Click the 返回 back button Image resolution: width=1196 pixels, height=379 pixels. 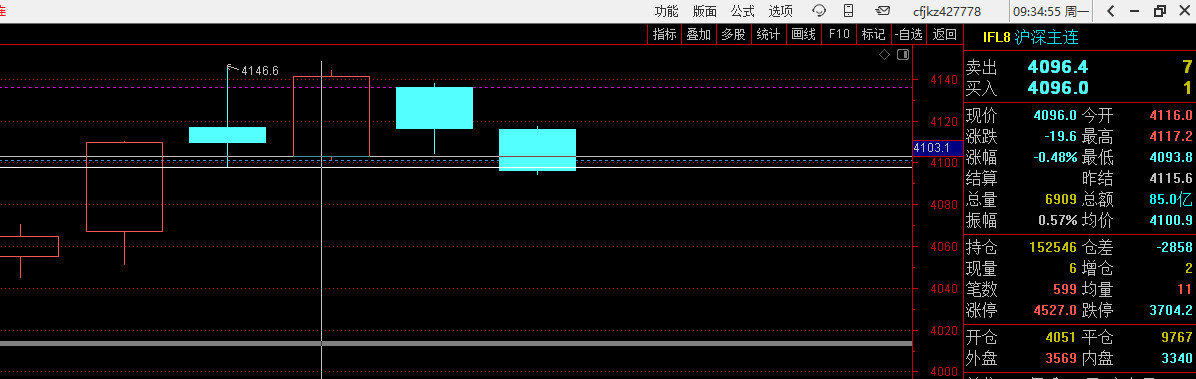pyautogui.click(x=944, y=34)
